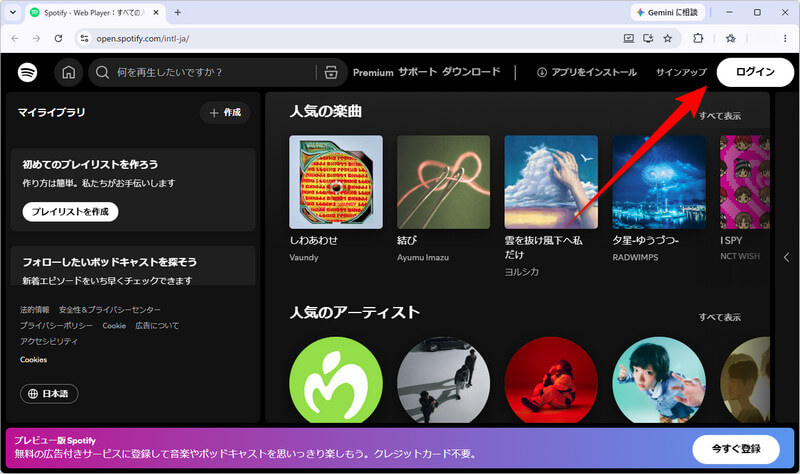This screenshot has height=474, width=800.
Task: Click the Spotify logo icon
Action: point(28,72)
